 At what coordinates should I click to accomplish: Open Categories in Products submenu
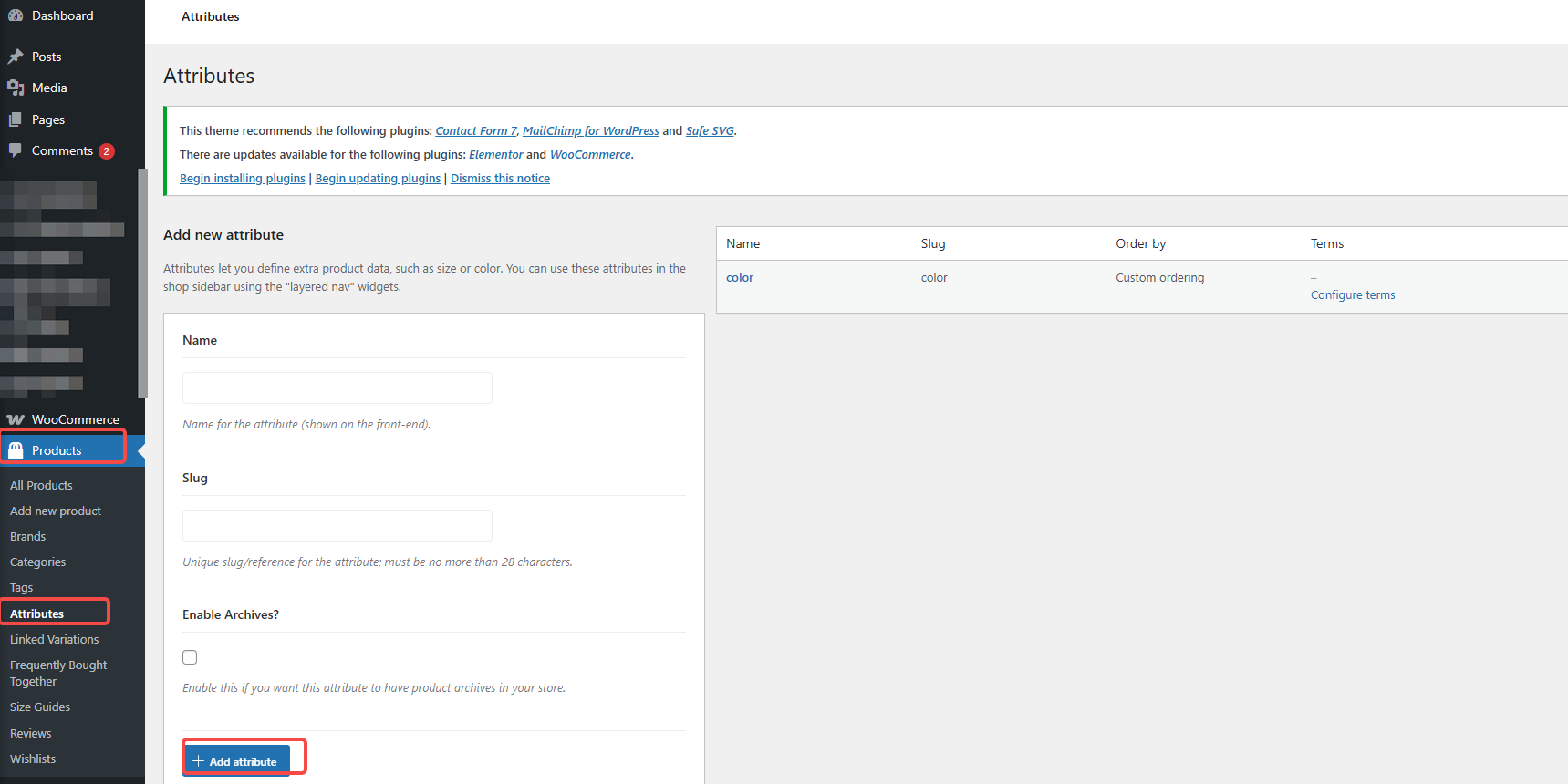tap(37, 562)
